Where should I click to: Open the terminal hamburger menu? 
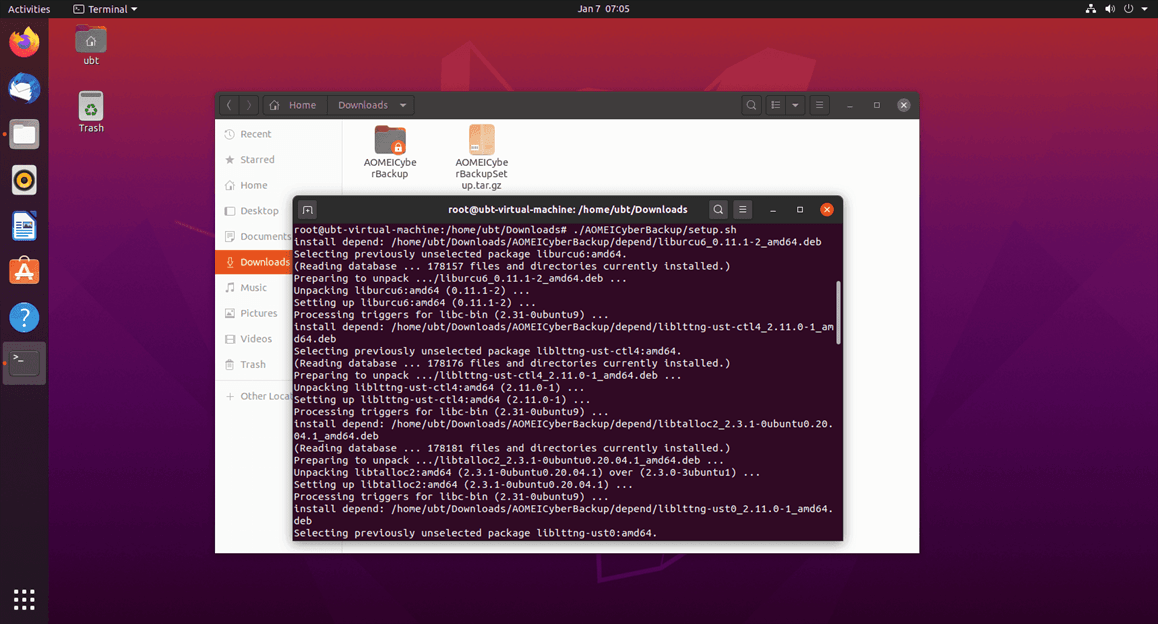click(743, 210)
